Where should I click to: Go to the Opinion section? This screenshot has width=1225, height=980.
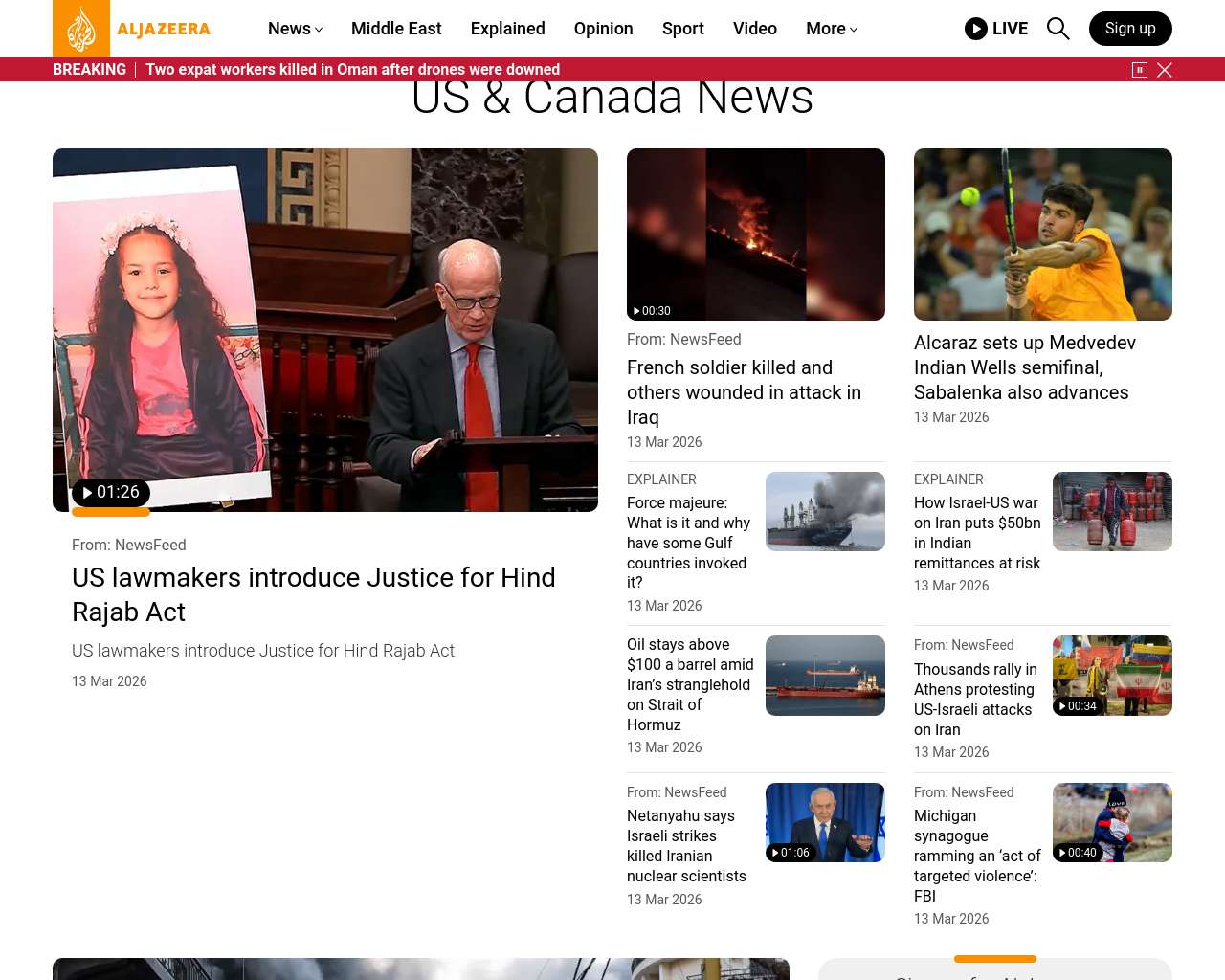pos(603,29)
